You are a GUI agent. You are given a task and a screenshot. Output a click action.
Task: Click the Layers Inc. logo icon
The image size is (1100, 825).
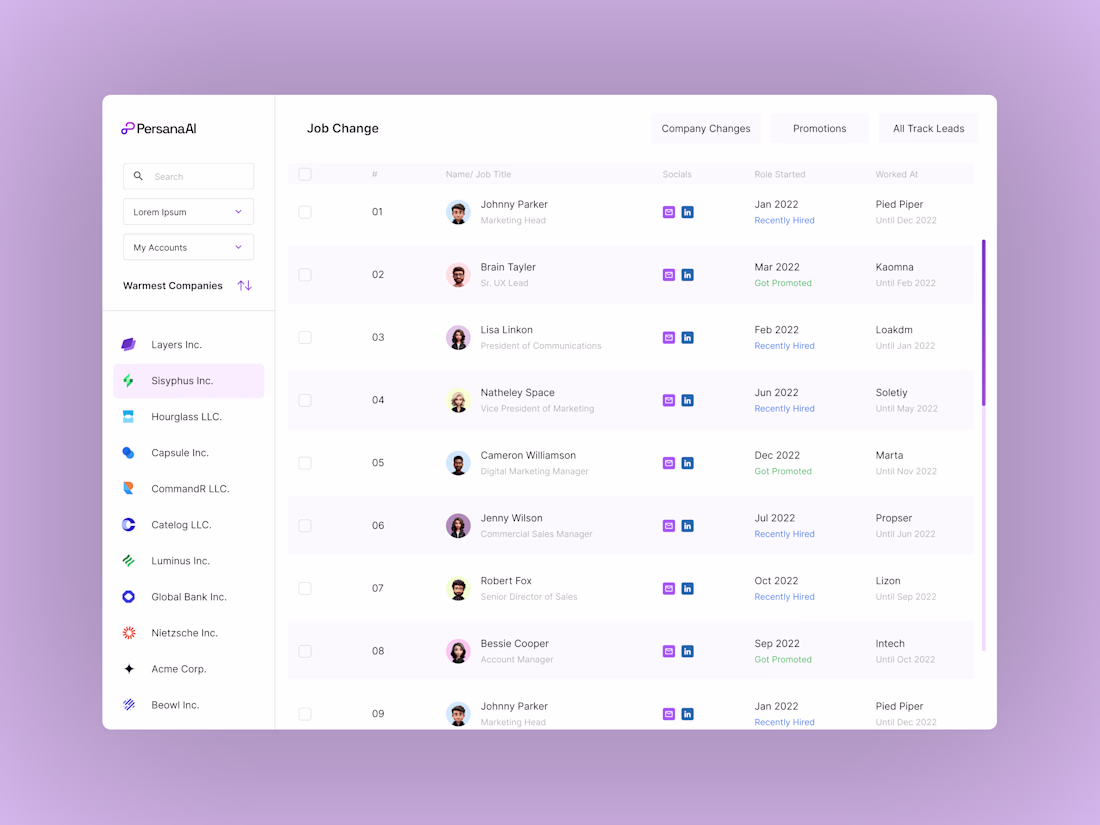128,344
